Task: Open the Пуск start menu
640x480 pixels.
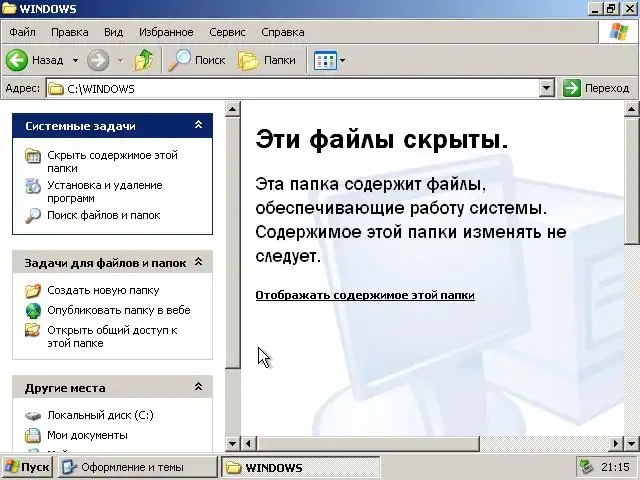Action: pos(27,467)
